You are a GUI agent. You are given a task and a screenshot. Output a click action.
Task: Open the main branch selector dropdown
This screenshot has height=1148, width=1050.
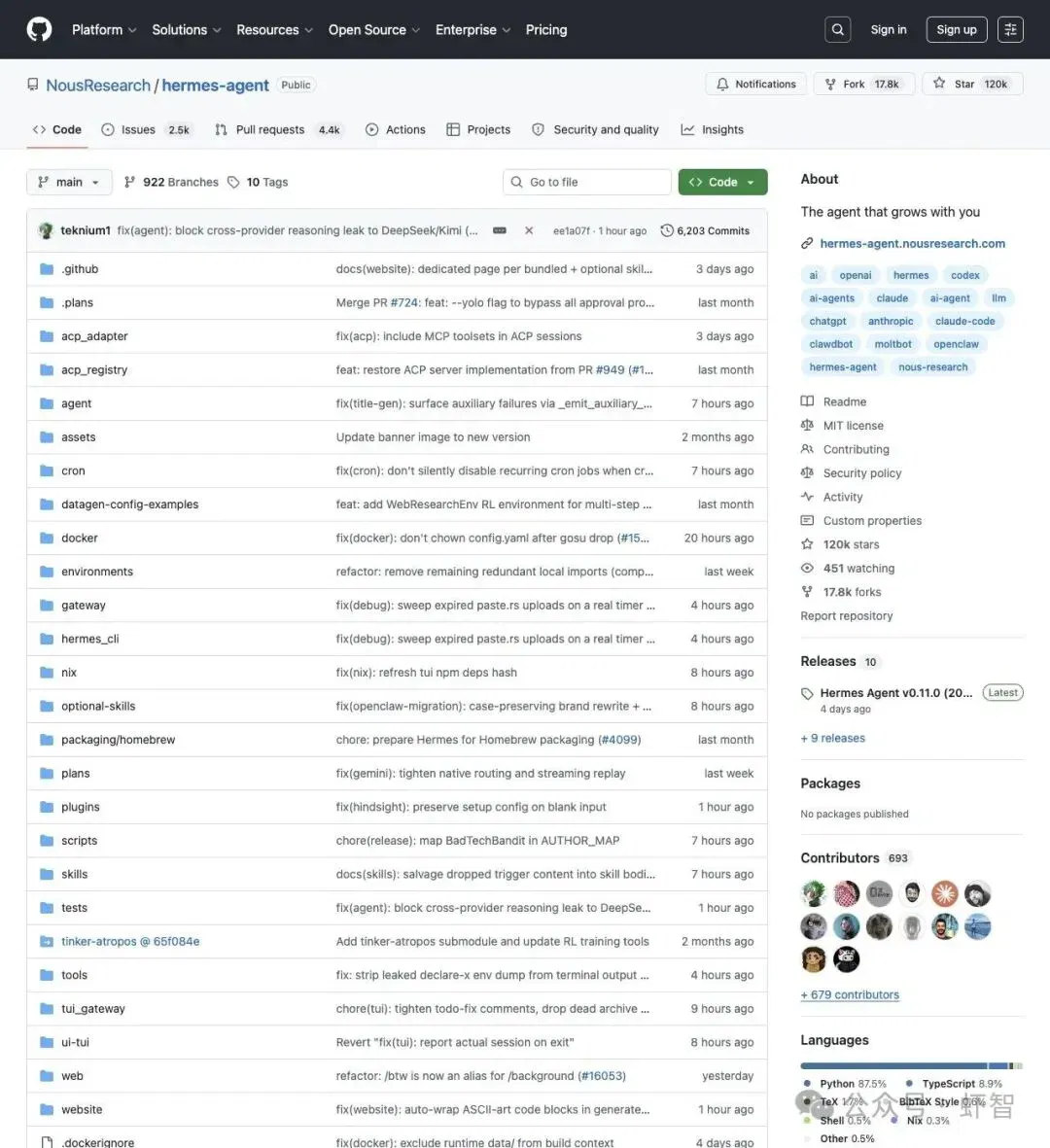70,183
